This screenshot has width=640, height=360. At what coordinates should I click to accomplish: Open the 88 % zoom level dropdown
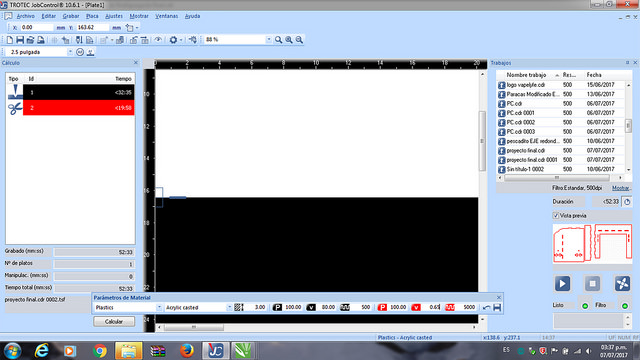tap(269, 40)
